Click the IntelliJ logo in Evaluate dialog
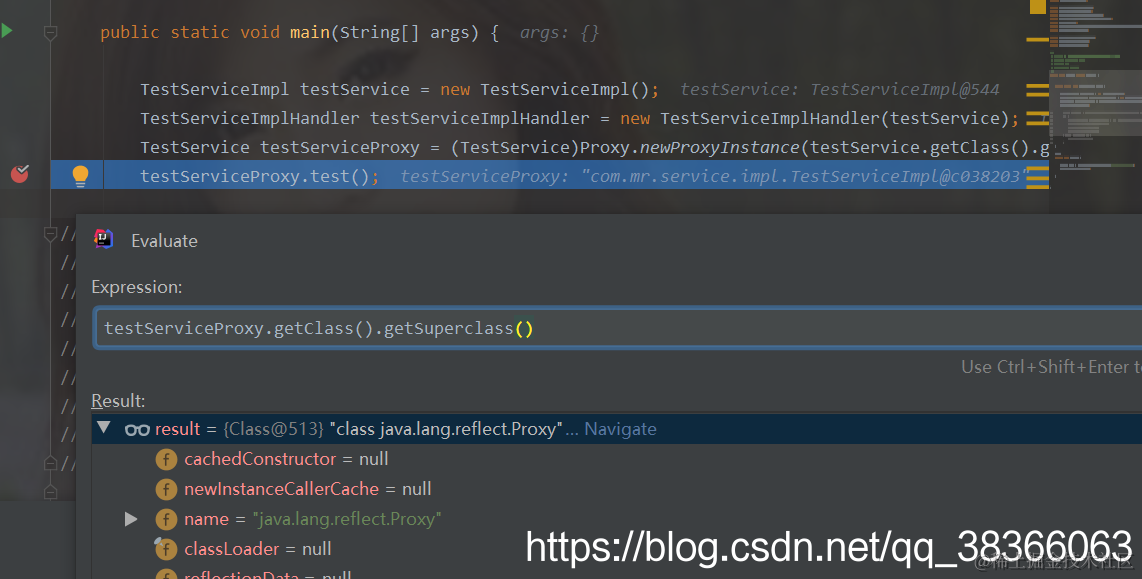 click(x=103, y=239)
